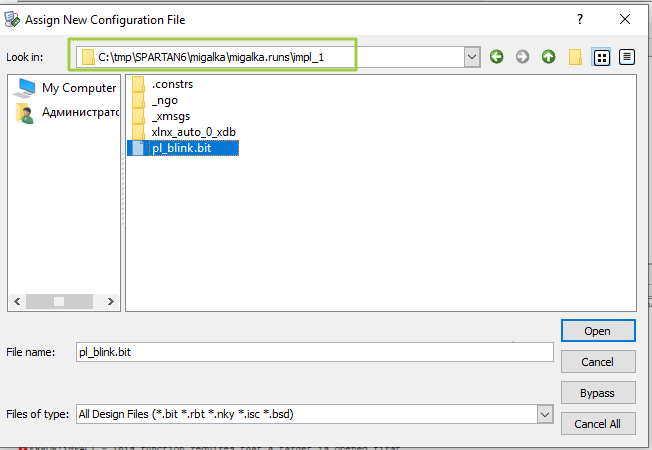652x450 pixels.
Task: Click the greyed forward arrow icon
Action: click(522, 57)
